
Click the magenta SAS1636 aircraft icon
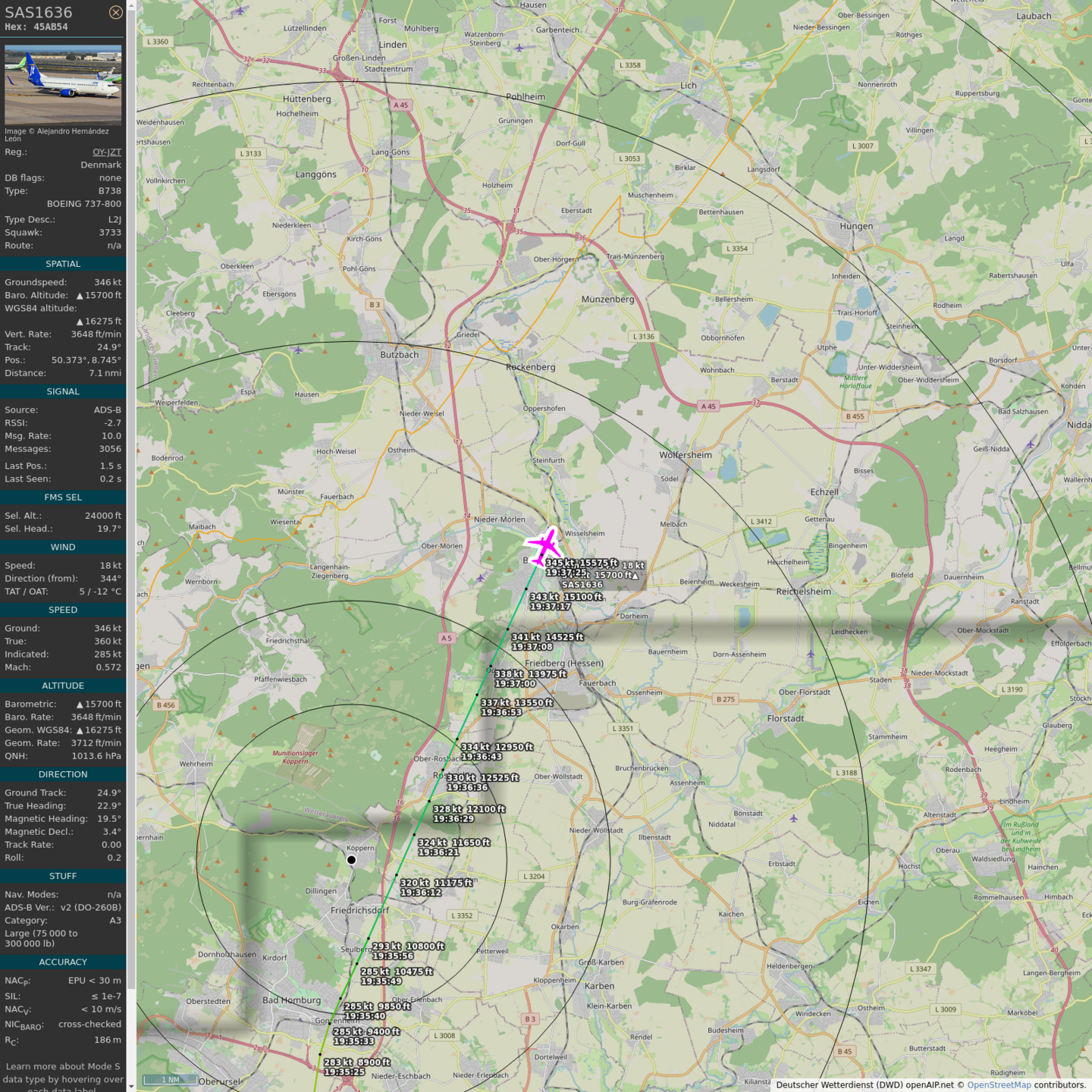coord(544,545)
